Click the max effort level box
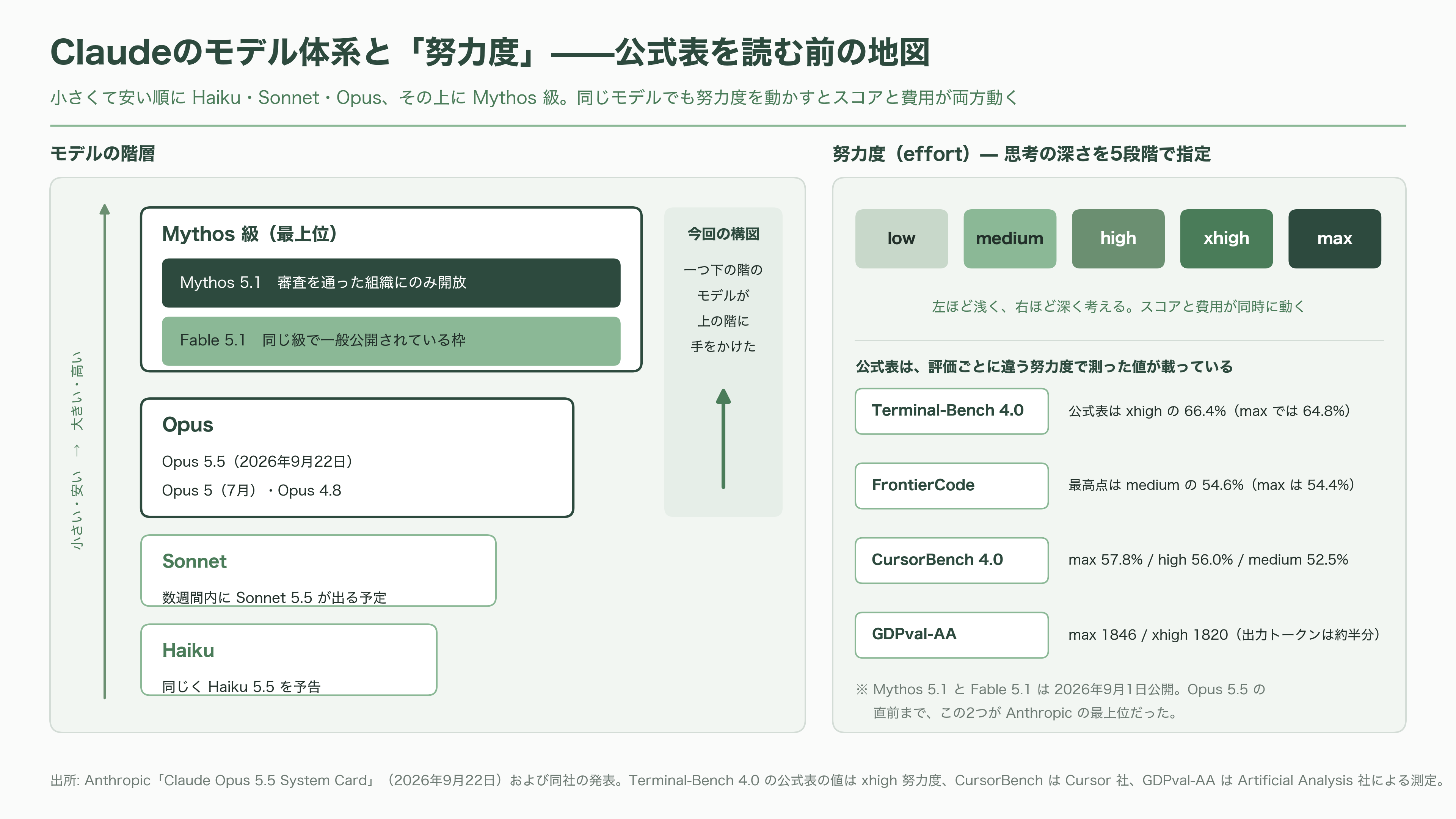This screenshot has width=1456, height=819. [1335, 238]
